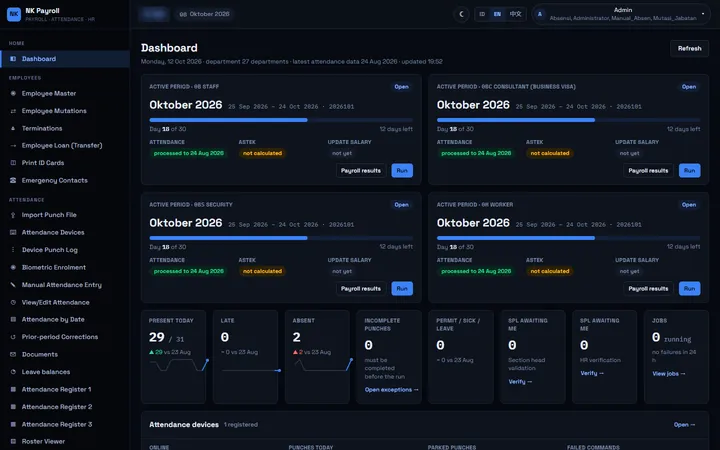Click the Manual Attendance Entry pencil icon

13,284
